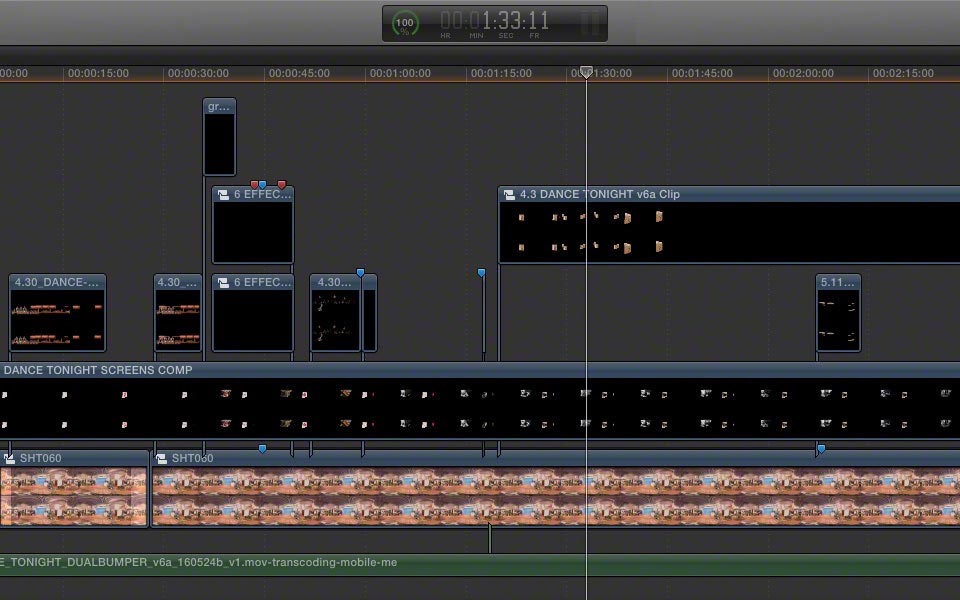Select the lower 6 EFFEC compound clip body
The height and width of the screenshot is (600, 960).
[253, 313]
